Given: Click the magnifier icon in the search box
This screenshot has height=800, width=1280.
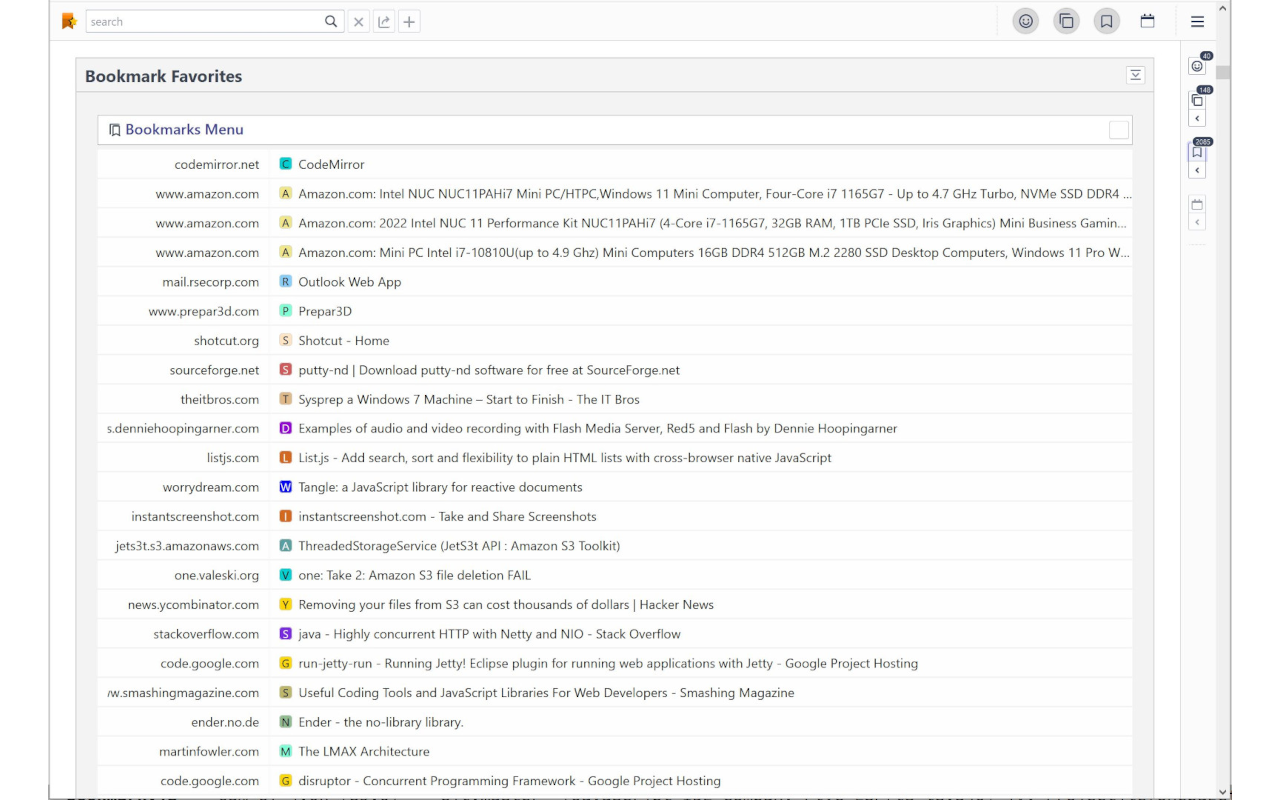Looking at the screenshot, I should point(331,22).
